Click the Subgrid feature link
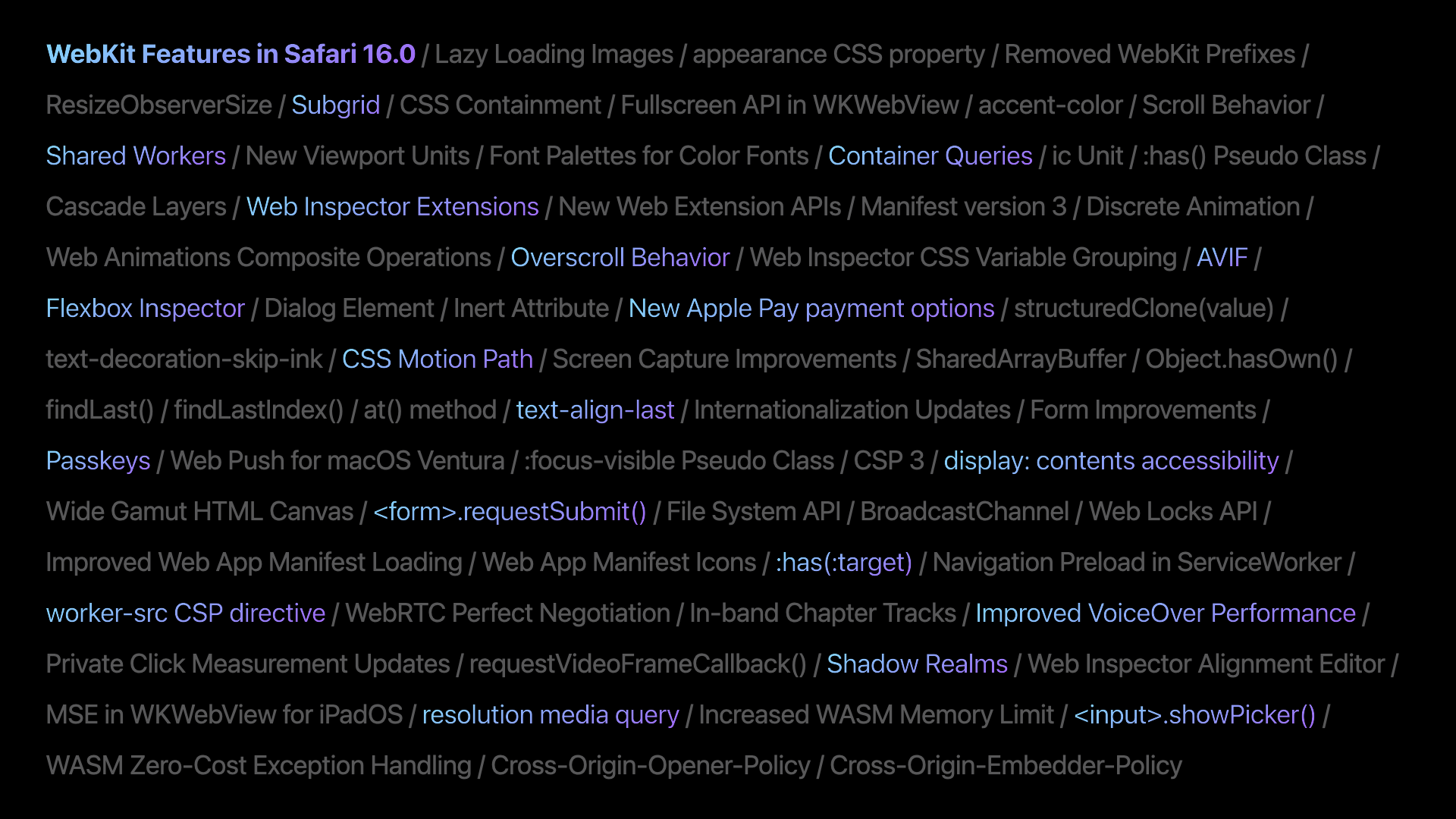 point(335,105)
